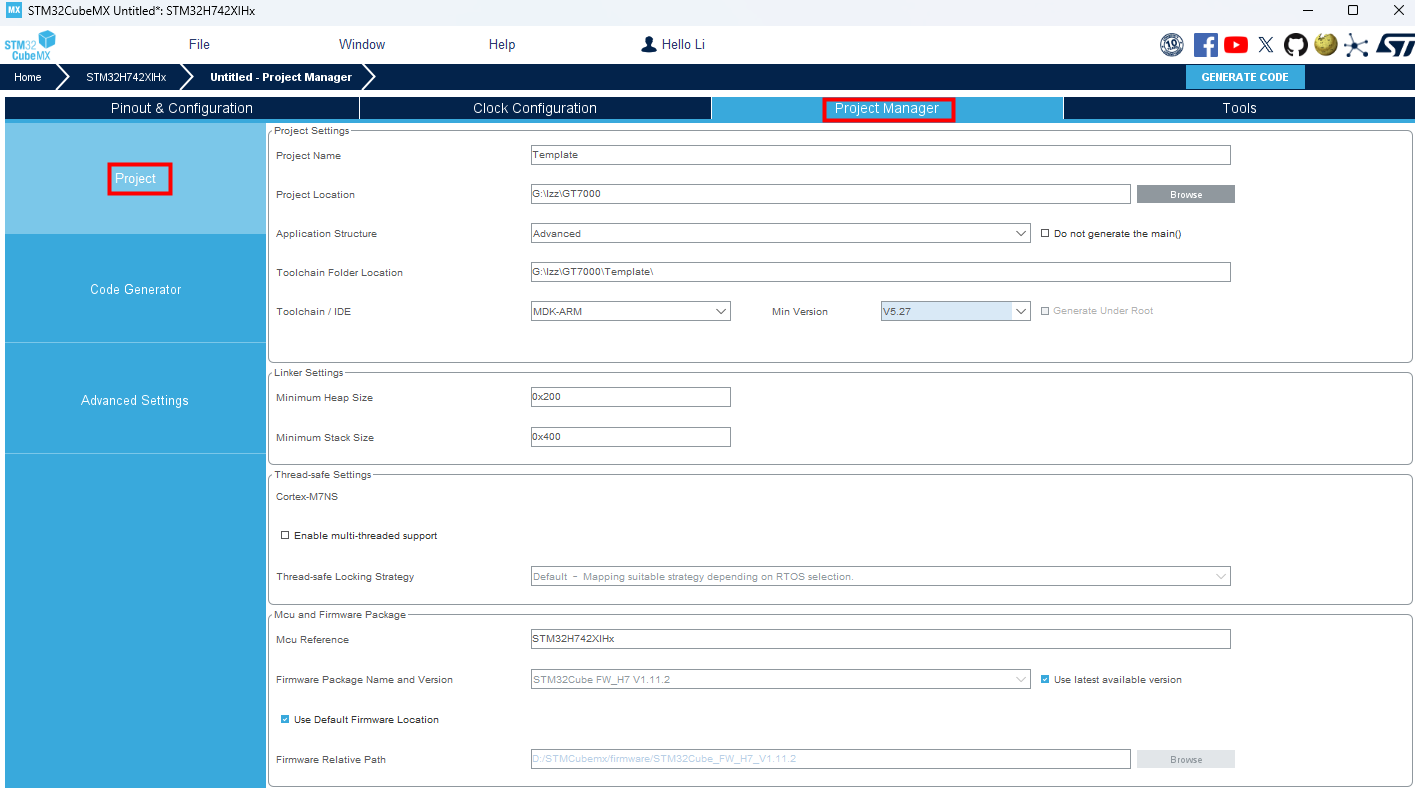Image resolution: width=1415 pixels, height=788 pixels.
Task: Open the Advanced Settings side tab
Action: pos(135,400)
